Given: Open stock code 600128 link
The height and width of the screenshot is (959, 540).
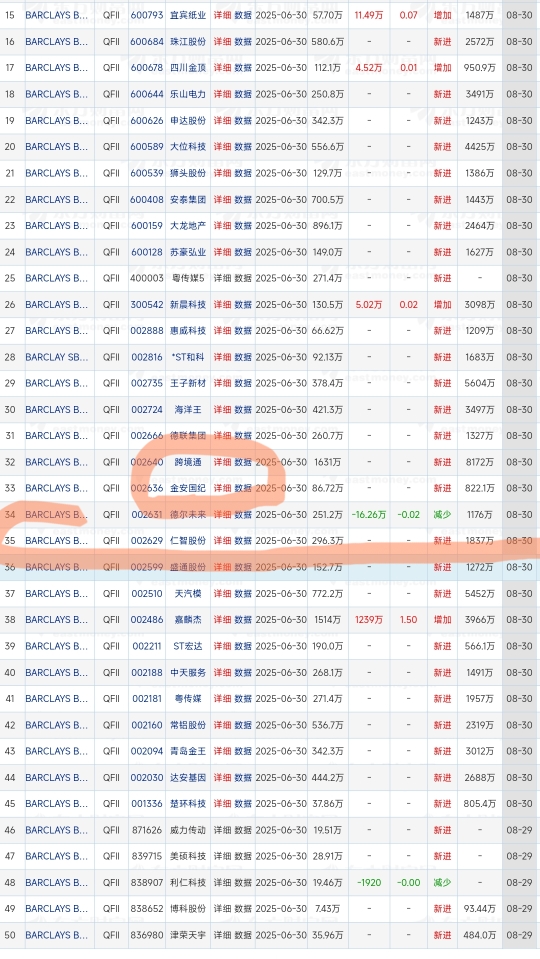Looking at the screenshot, I should click(147, 252).
